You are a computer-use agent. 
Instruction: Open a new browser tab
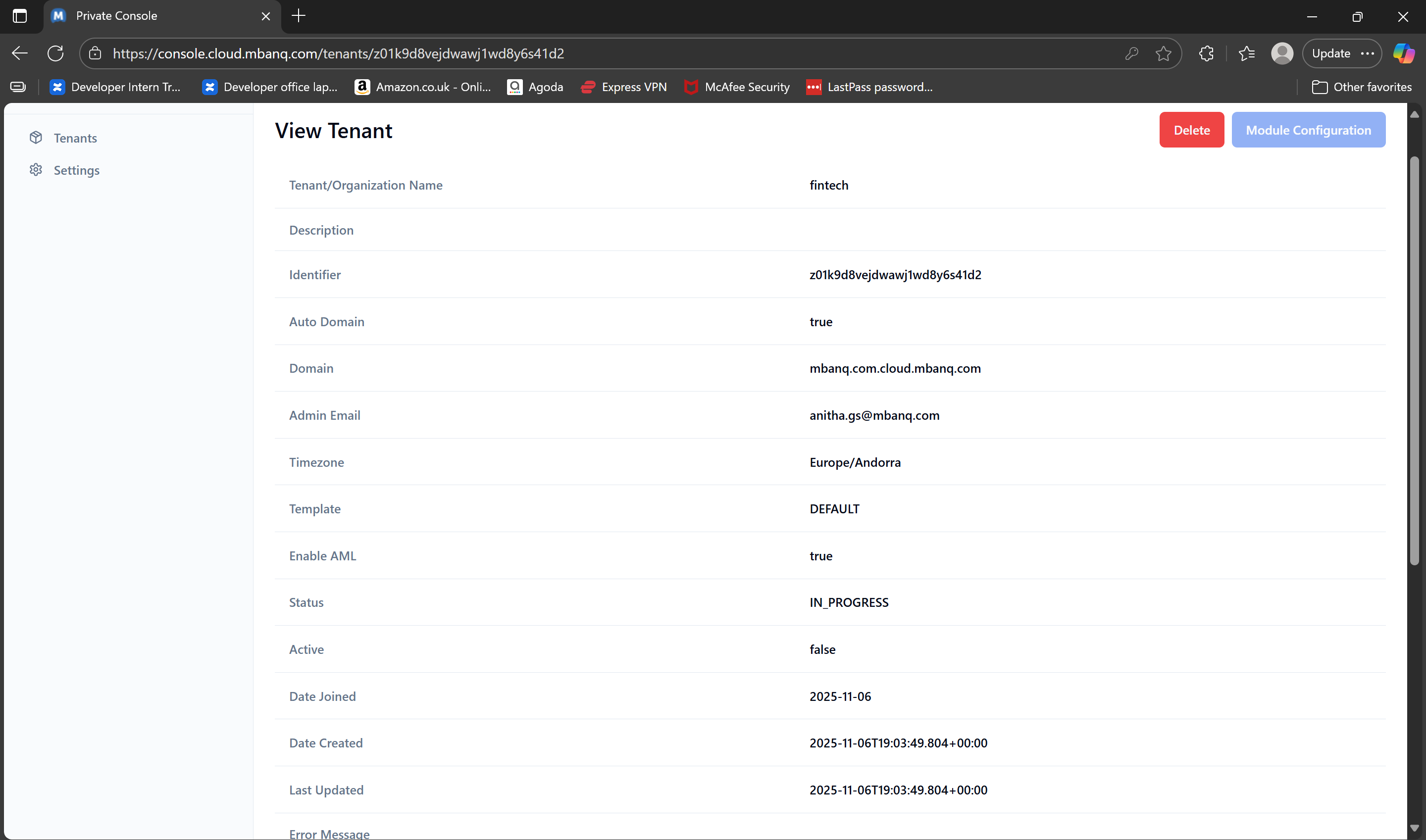[x=299, y=16]
